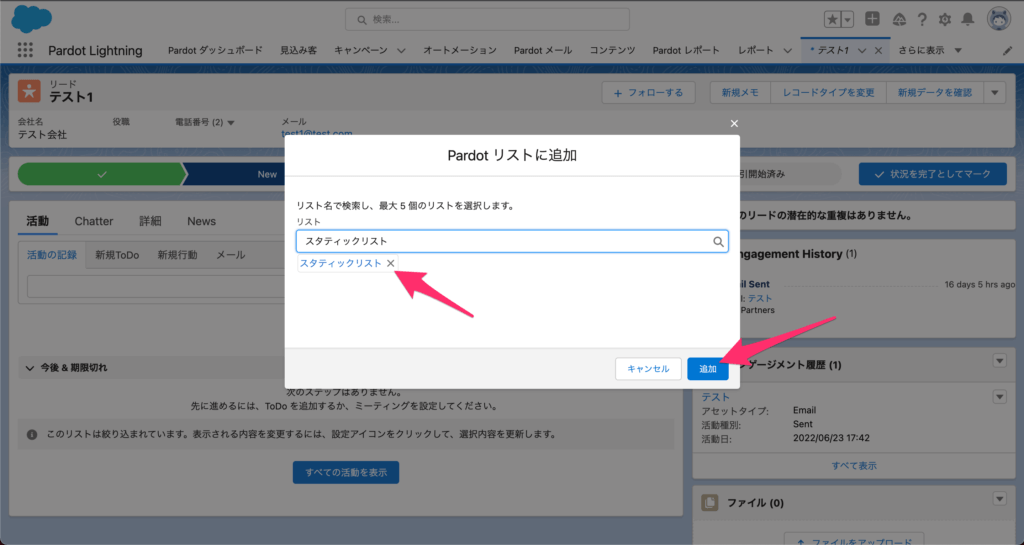The image size is (1024, 545).
Task: Select the 活動の記録 sub-tab
Action: (52, 255)
